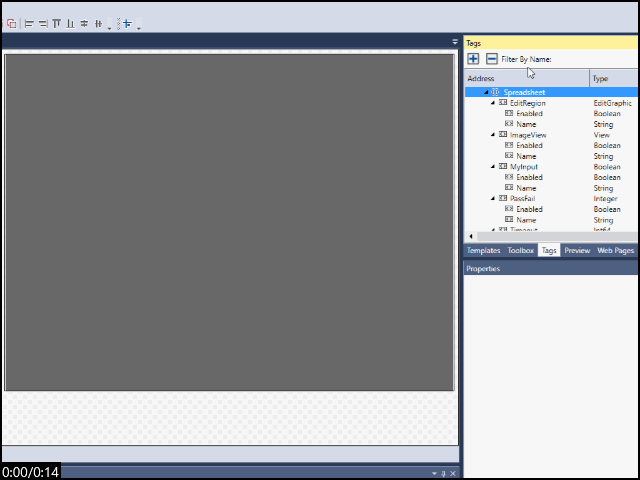Viewport: 640px width, 480px height.
Task: Click the collapse all tags minus icon
Action: tap(491, 59)
